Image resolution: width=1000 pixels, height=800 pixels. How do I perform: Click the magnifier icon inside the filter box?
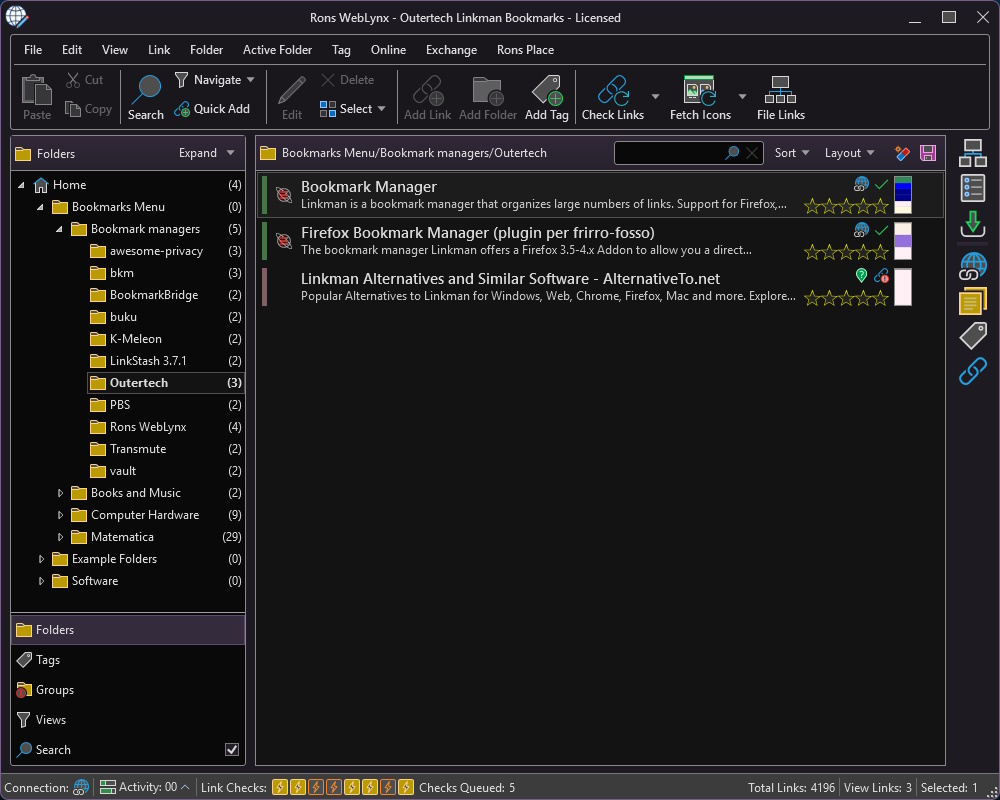[732, 152]
